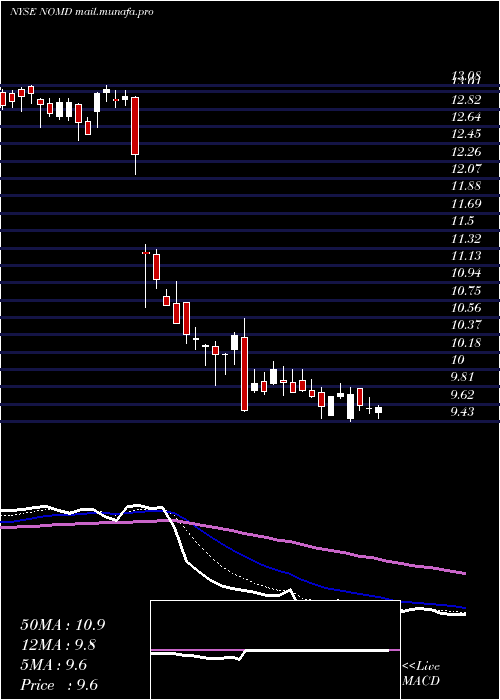500x700 pixels.
Task: Click the Price : 9.6 readout
Action: coord(59,685)
